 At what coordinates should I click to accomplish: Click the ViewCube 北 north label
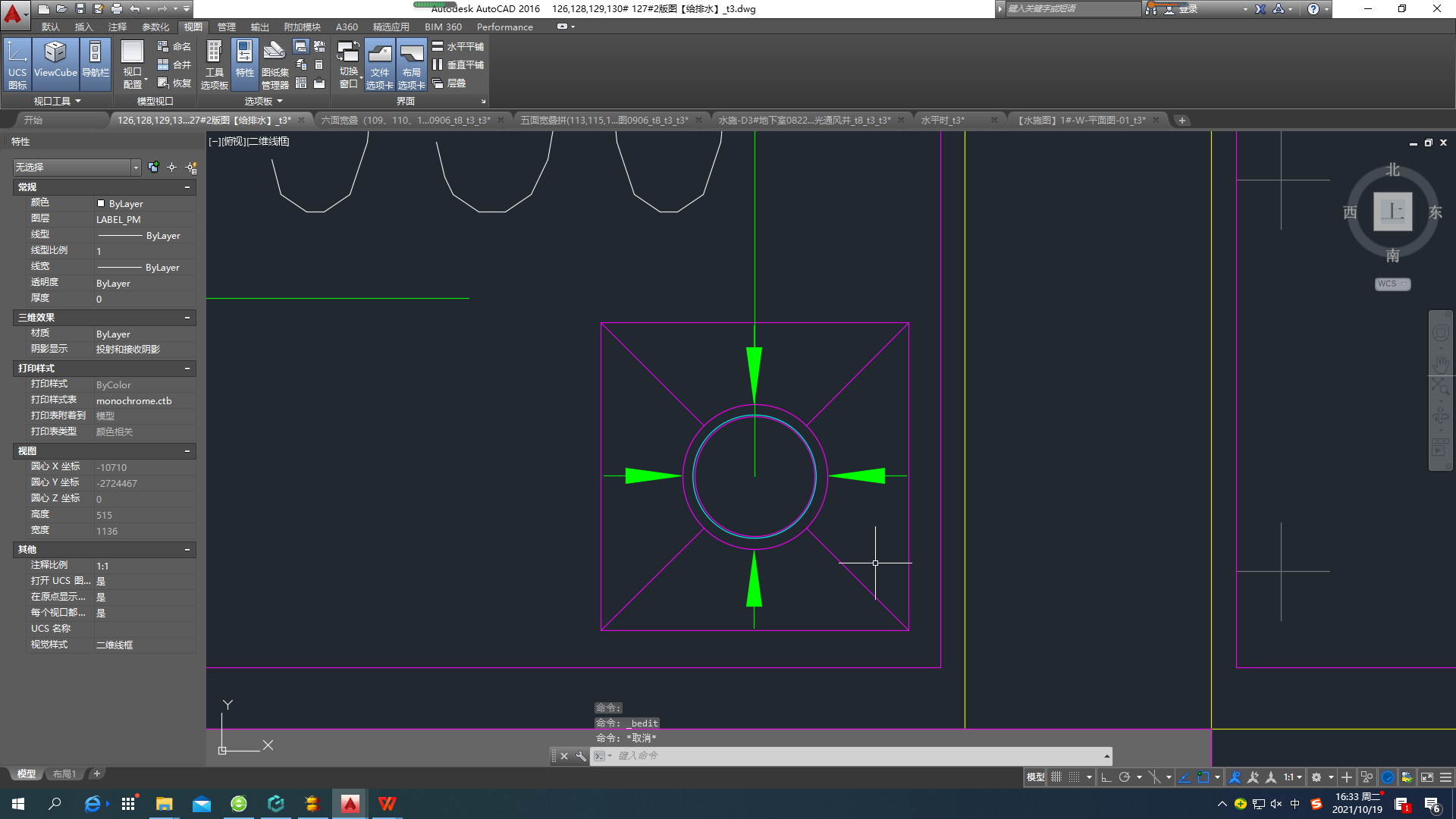[x=1393, y=170]
